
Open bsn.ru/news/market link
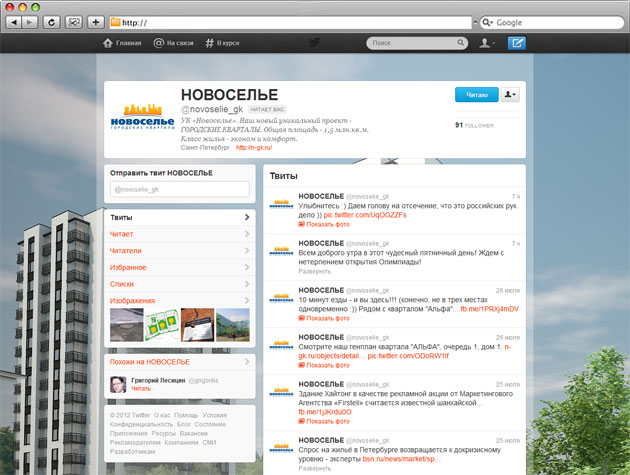coord(401,459)
